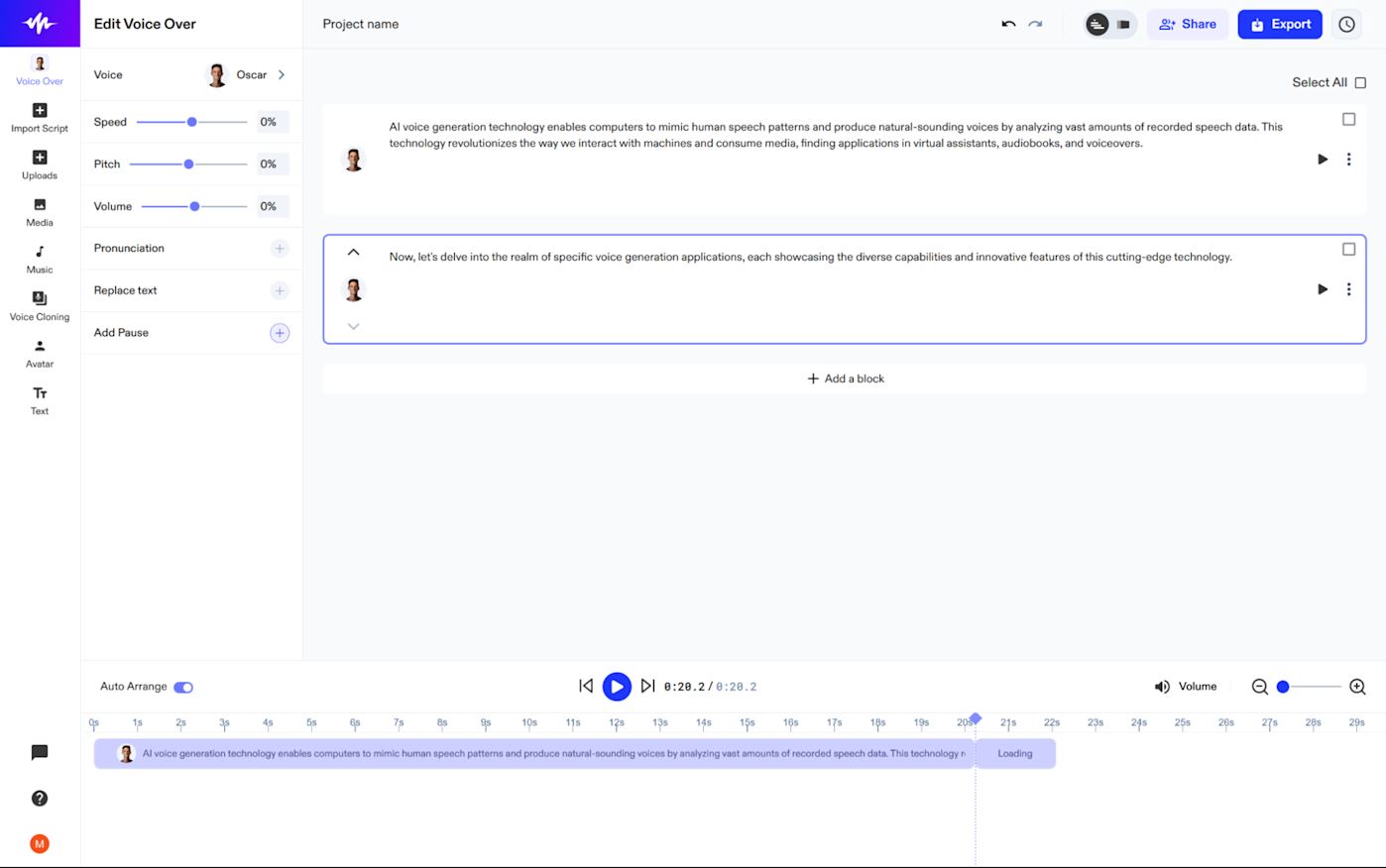This screenshot has width=1386, height=868.
Task: Toggle the Auto Arrange switch
Action: pos(183,687)
